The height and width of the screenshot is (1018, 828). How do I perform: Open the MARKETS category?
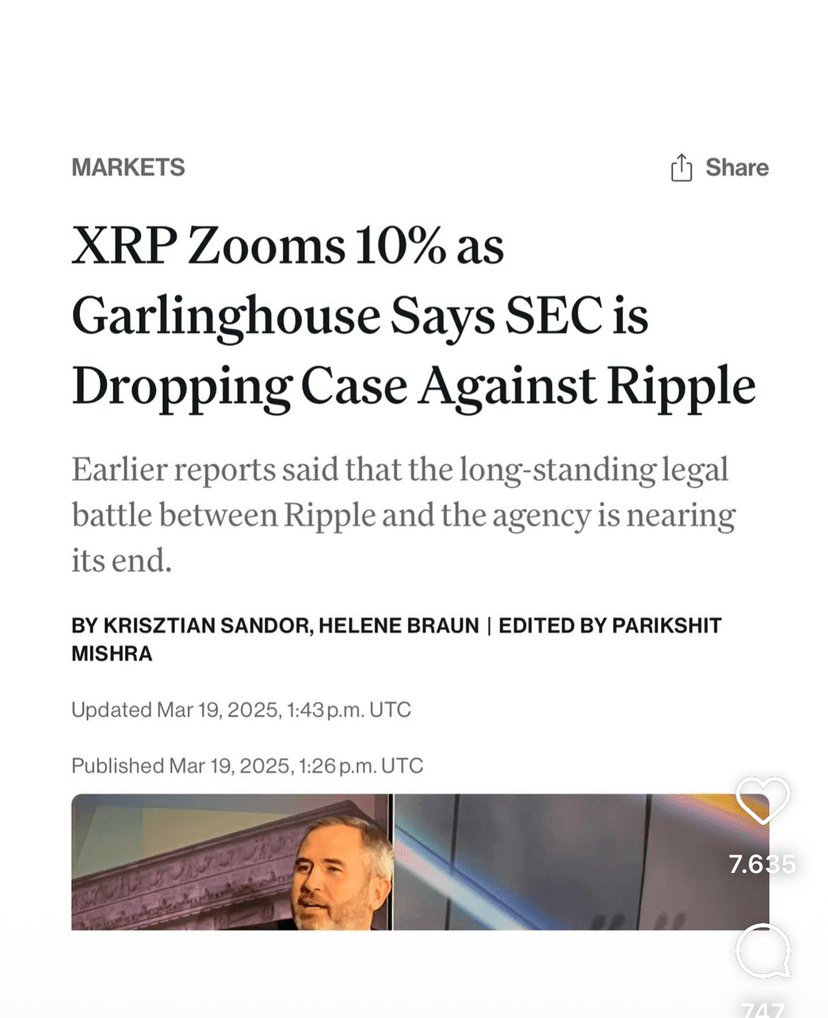coord(128,168)
